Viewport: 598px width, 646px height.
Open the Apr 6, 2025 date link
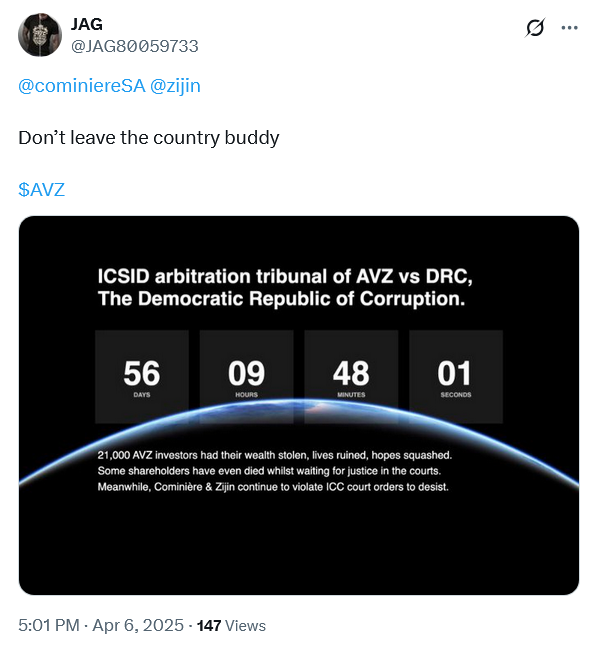[138, 625]
